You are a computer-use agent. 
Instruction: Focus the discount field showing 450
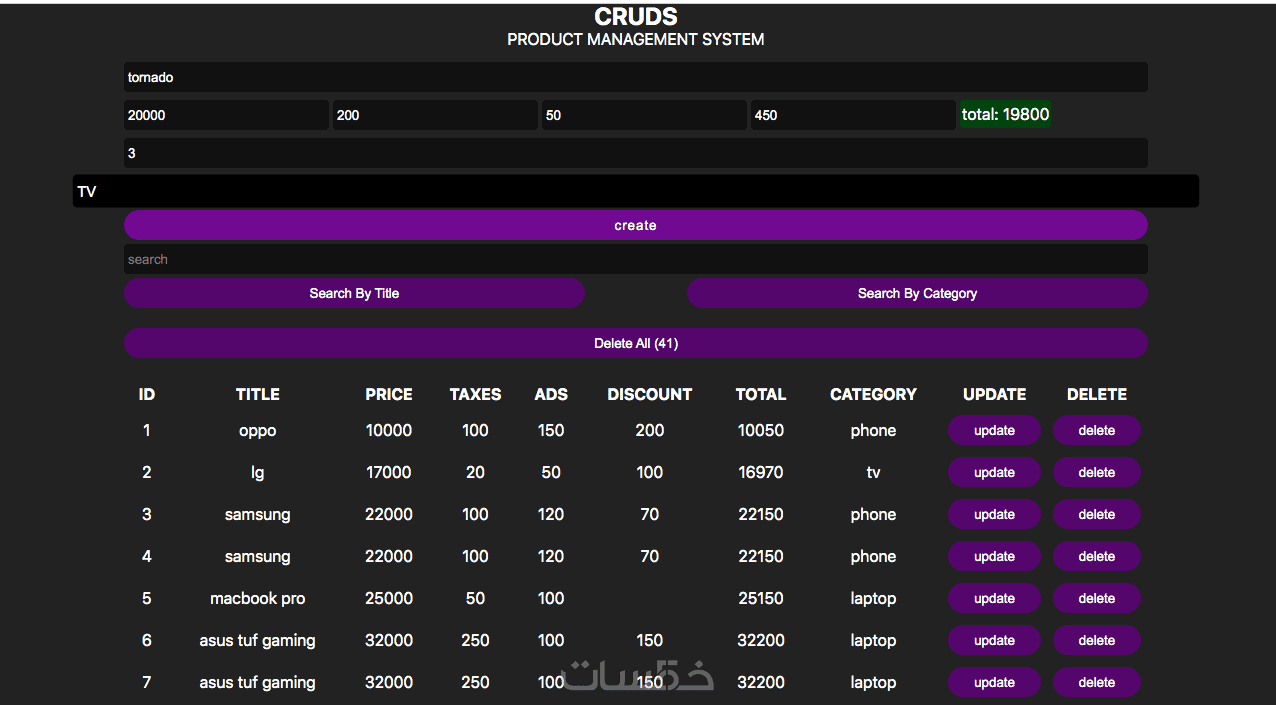click(x=853, y=115)
